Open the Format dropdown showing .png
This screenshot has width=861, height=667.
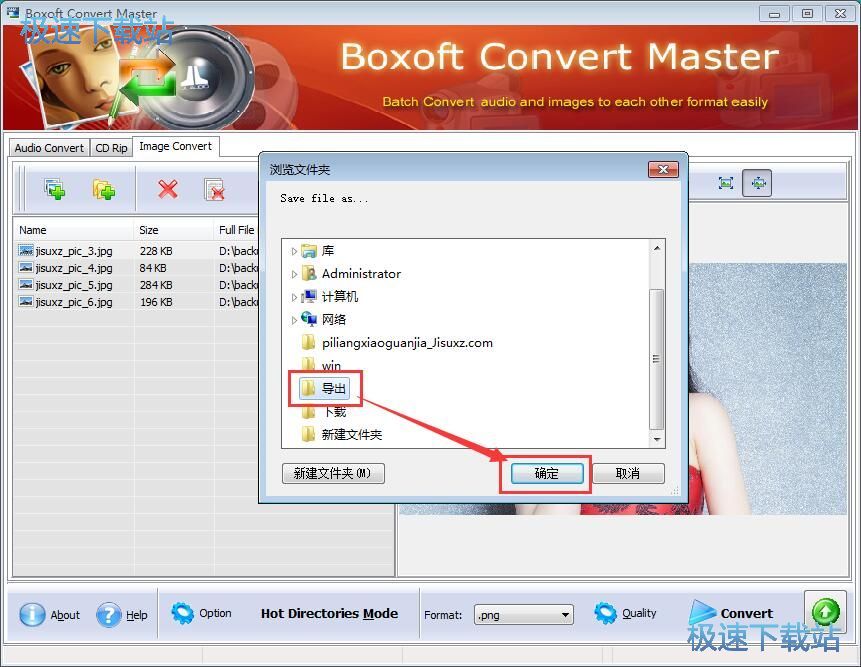coord(523,615)
